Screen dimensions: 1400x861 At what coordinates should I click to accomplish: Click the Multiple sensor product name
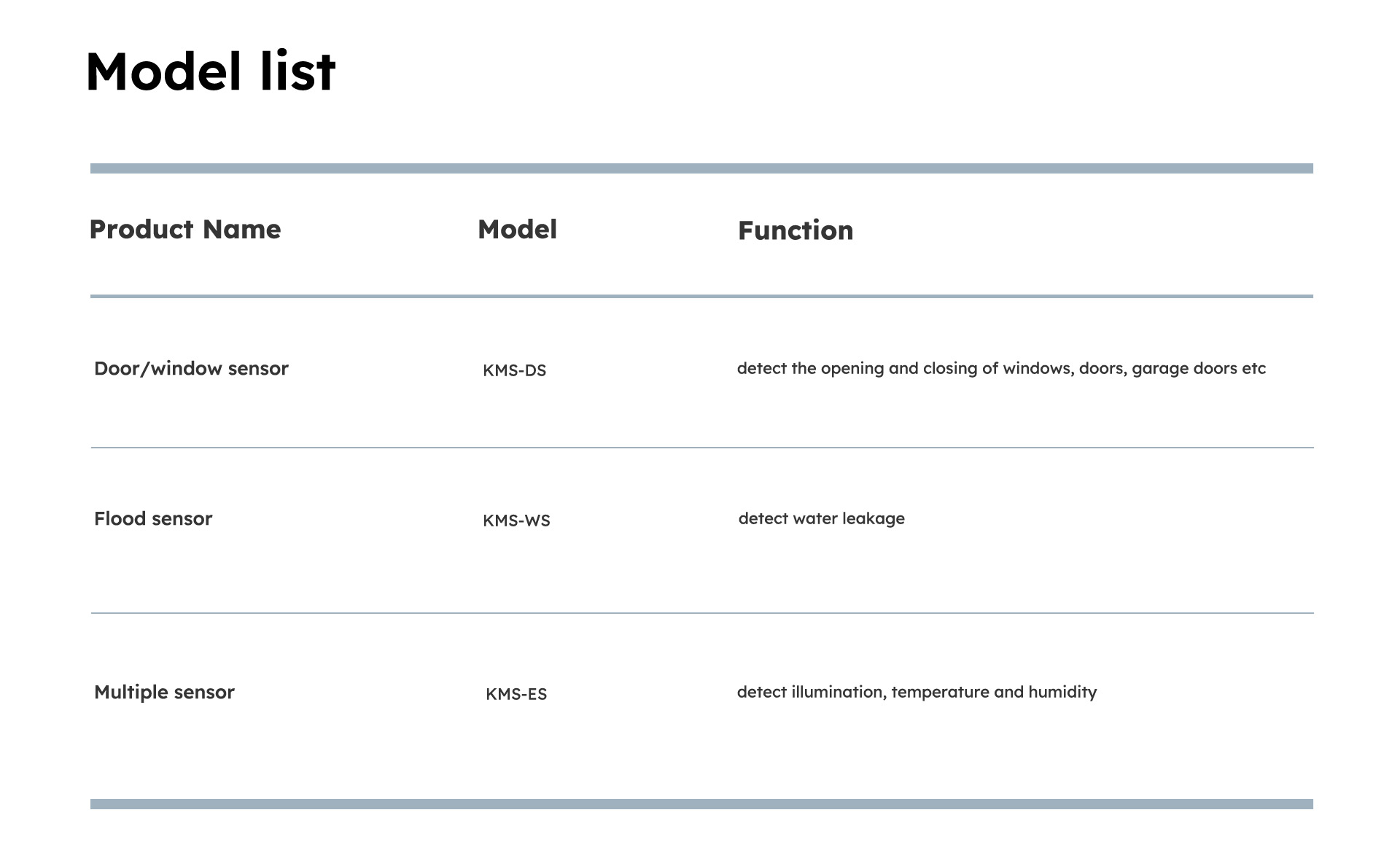point(164,693)
